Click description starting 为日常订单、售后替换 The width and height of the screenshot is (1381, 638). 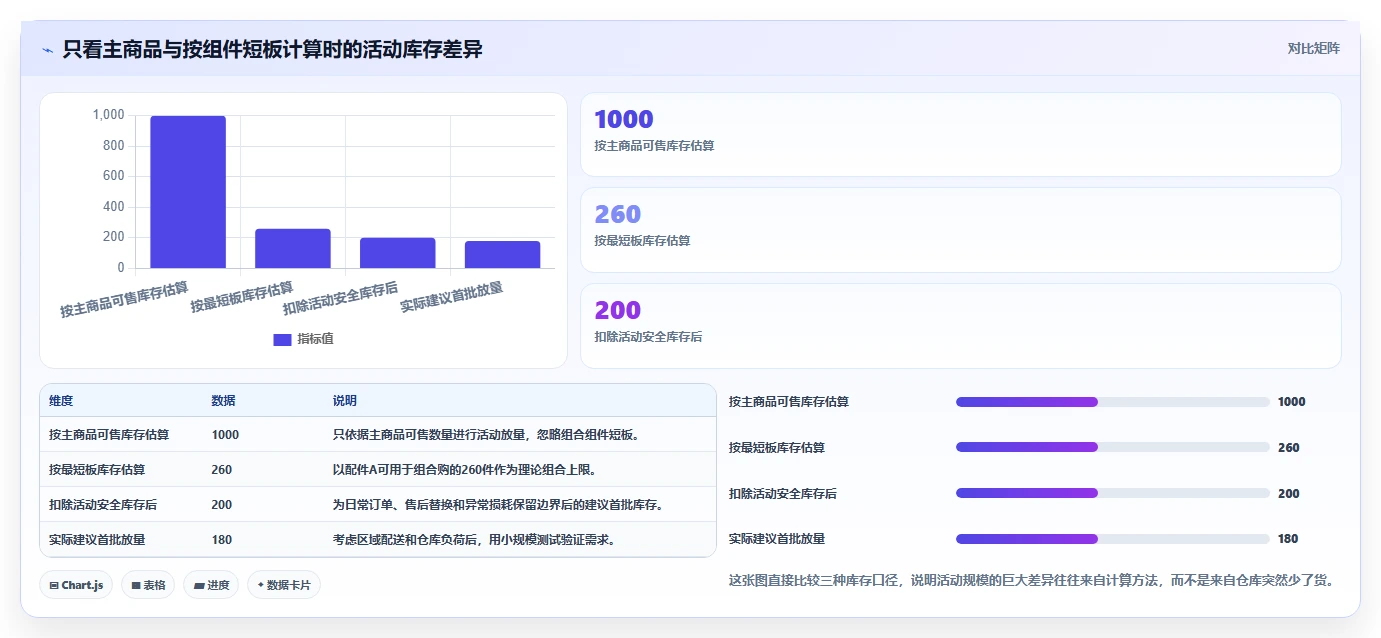click(x=498, y=505)
